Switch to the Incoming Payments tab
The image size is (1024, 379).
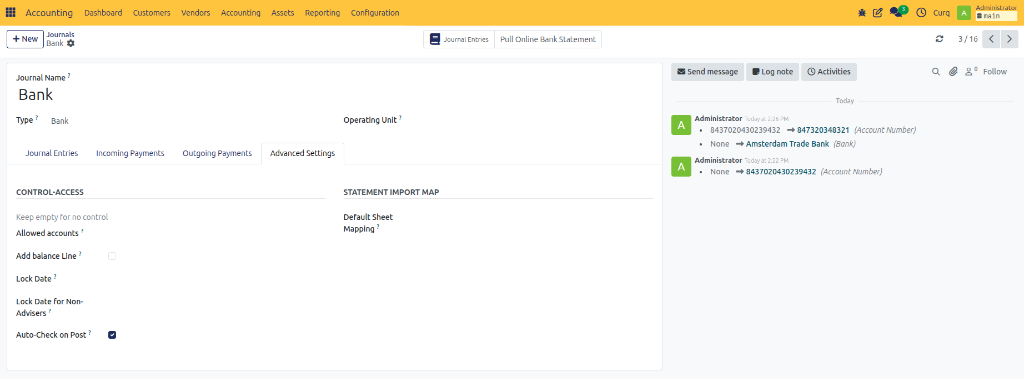pos(130,153)
